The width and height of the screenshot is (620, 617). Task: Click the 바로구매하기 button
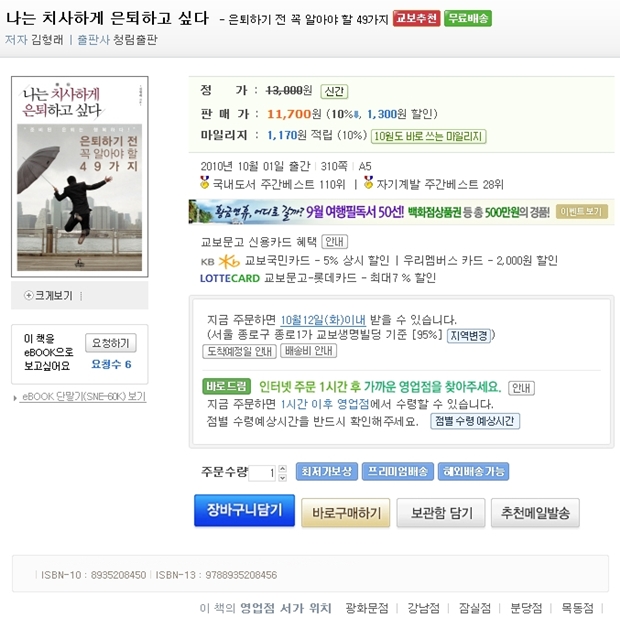(x=346, y=513)
